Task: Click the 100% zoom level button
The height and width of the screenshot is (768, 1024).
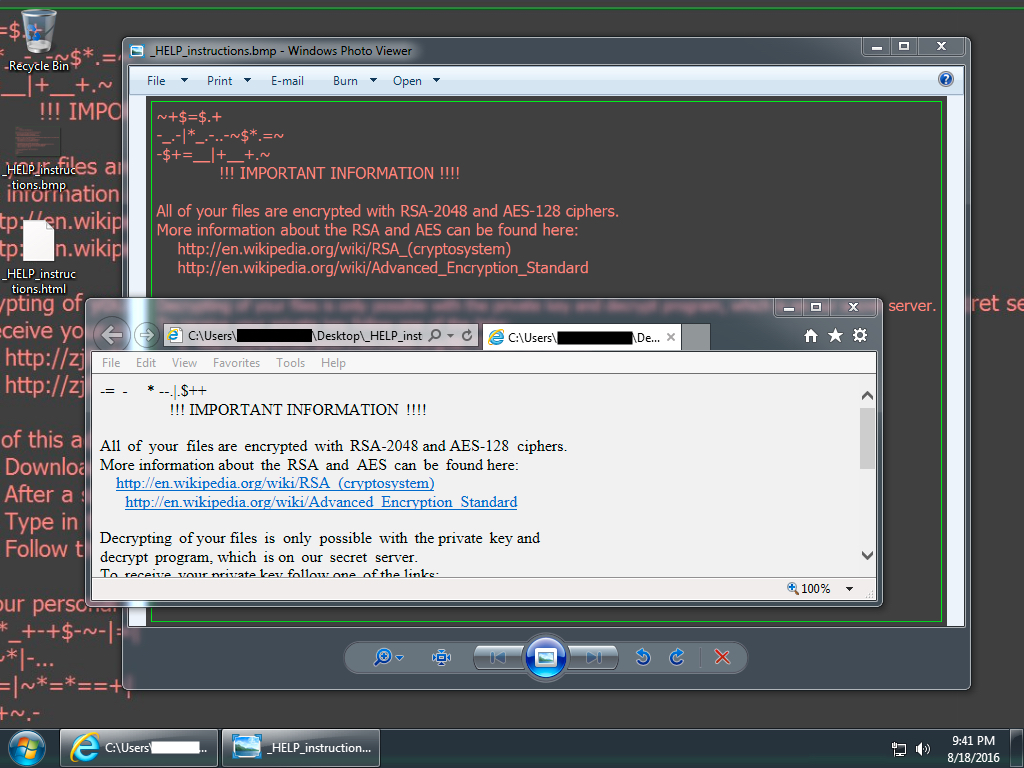Action: point(809,588)
